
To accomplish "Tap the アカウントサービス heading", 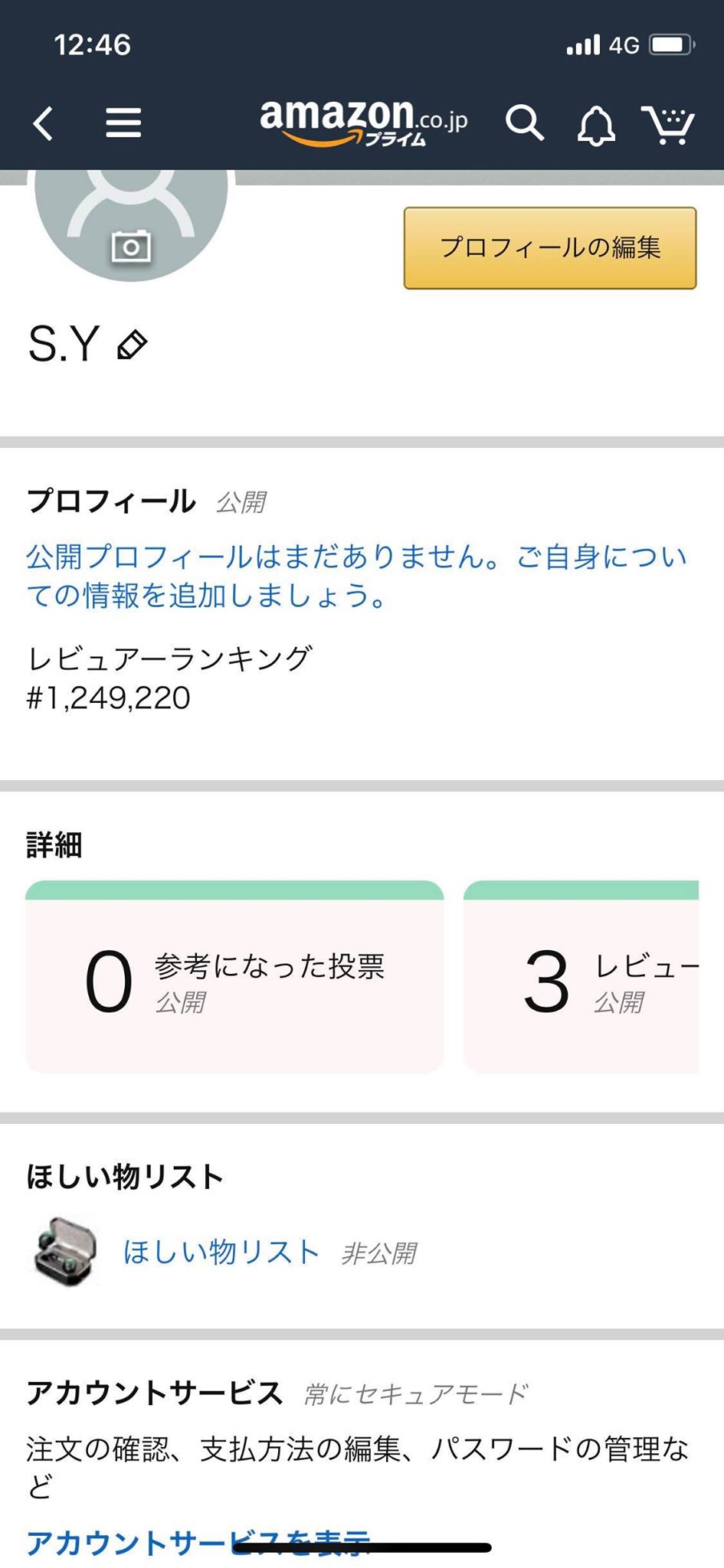I will (155, 1393).
